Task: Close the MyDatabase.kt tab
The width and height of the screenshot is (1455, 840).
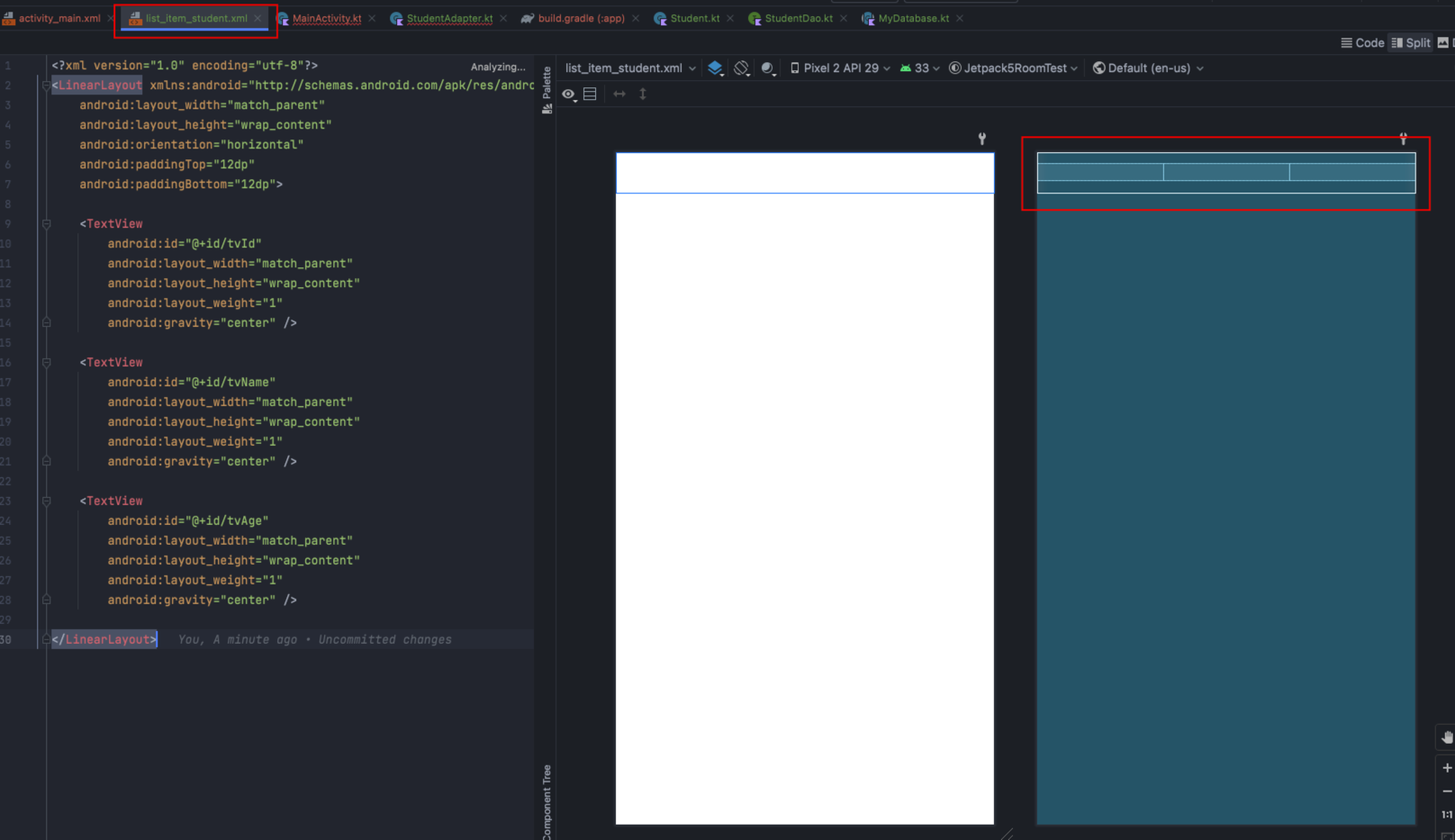Action: 960,18
